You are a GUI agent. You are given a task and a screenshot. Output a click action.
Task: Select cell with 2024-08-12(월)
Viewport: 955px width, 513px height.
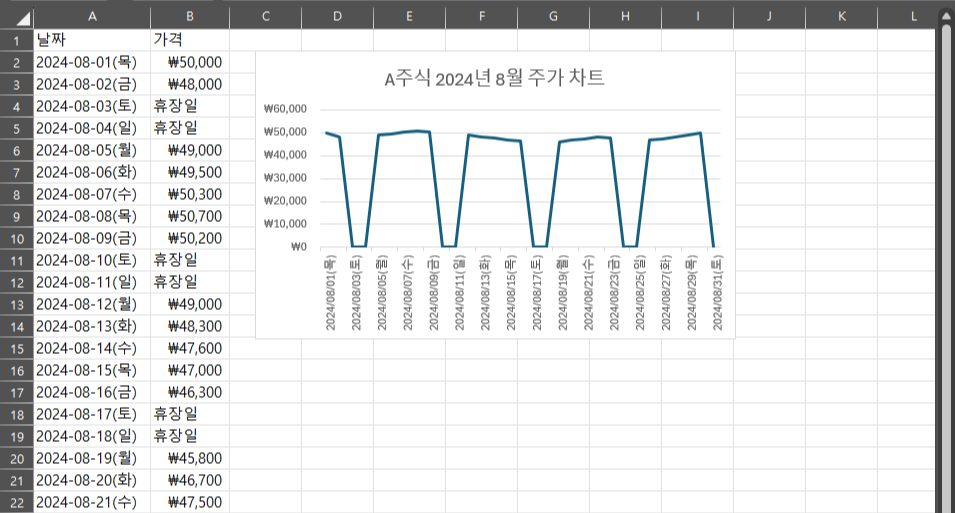92,304
